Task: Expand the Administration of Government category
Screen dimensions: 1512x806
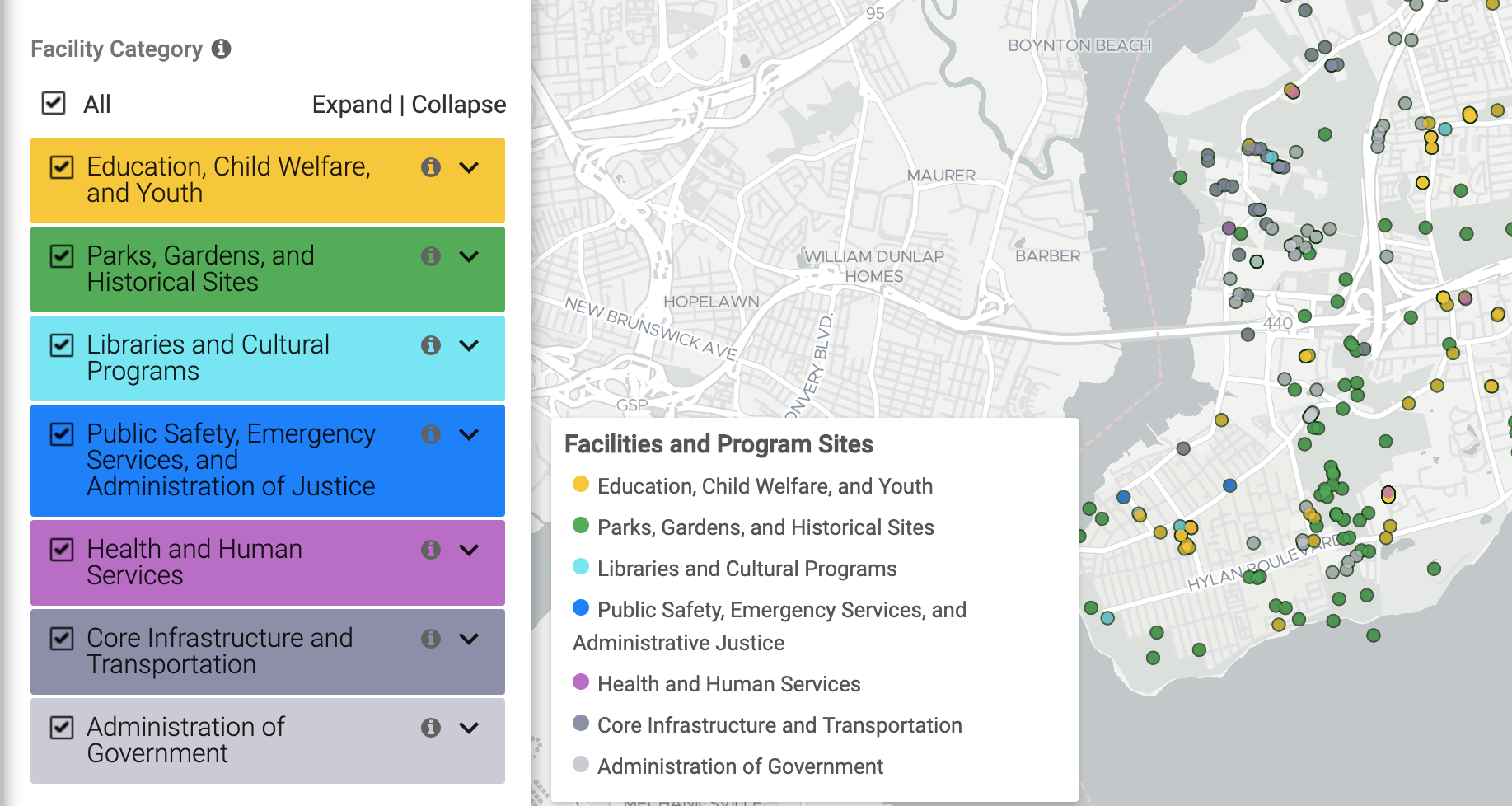Action: coord(470,728)
